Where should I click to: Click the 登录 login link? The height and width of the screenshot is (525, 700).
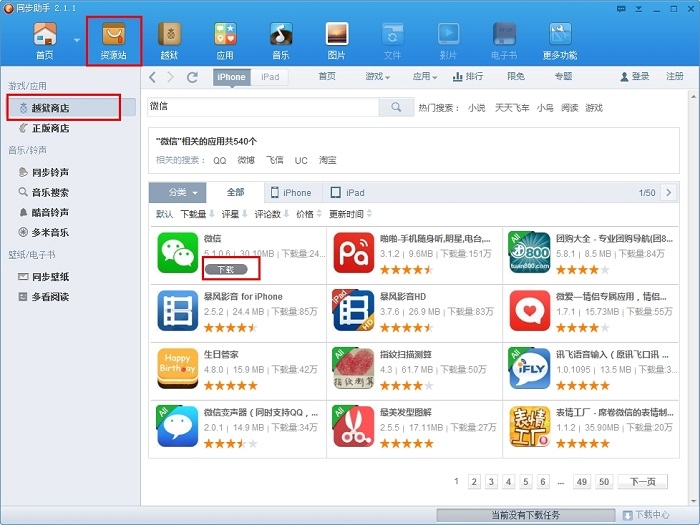pos(634,76)
